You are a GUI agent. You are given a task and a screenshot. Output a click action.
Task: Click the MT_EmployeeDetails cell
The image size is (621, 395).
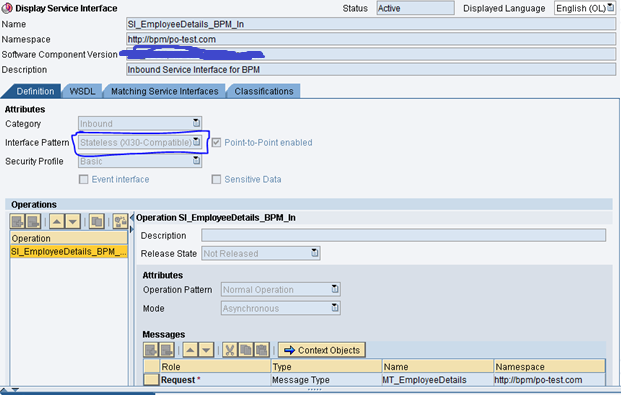(438, 380)
